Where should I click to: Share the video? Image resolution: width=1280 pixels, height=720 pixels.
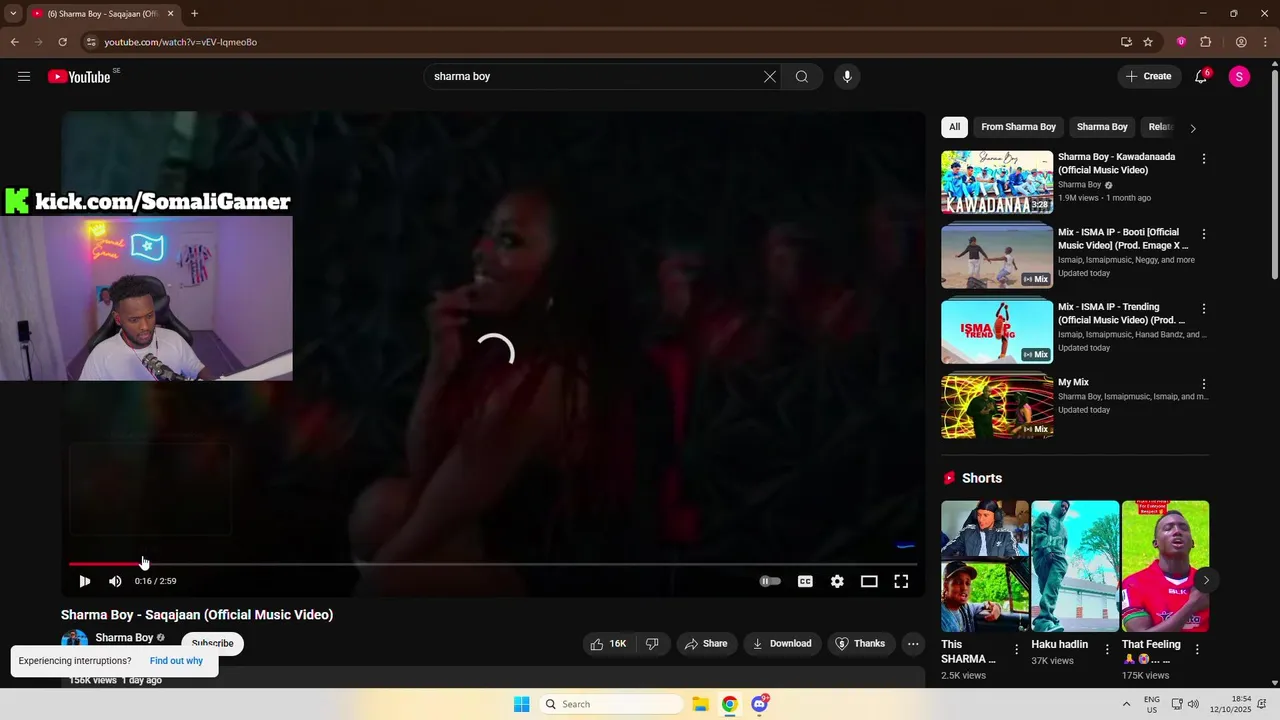coord(706,644)
